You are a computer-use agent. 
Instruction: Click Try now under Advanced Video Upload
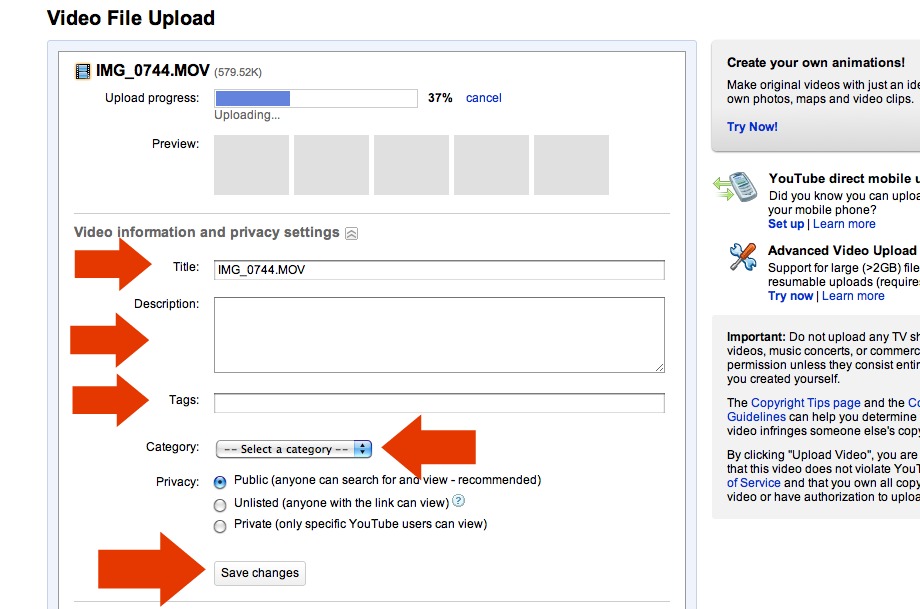(790, 296)
